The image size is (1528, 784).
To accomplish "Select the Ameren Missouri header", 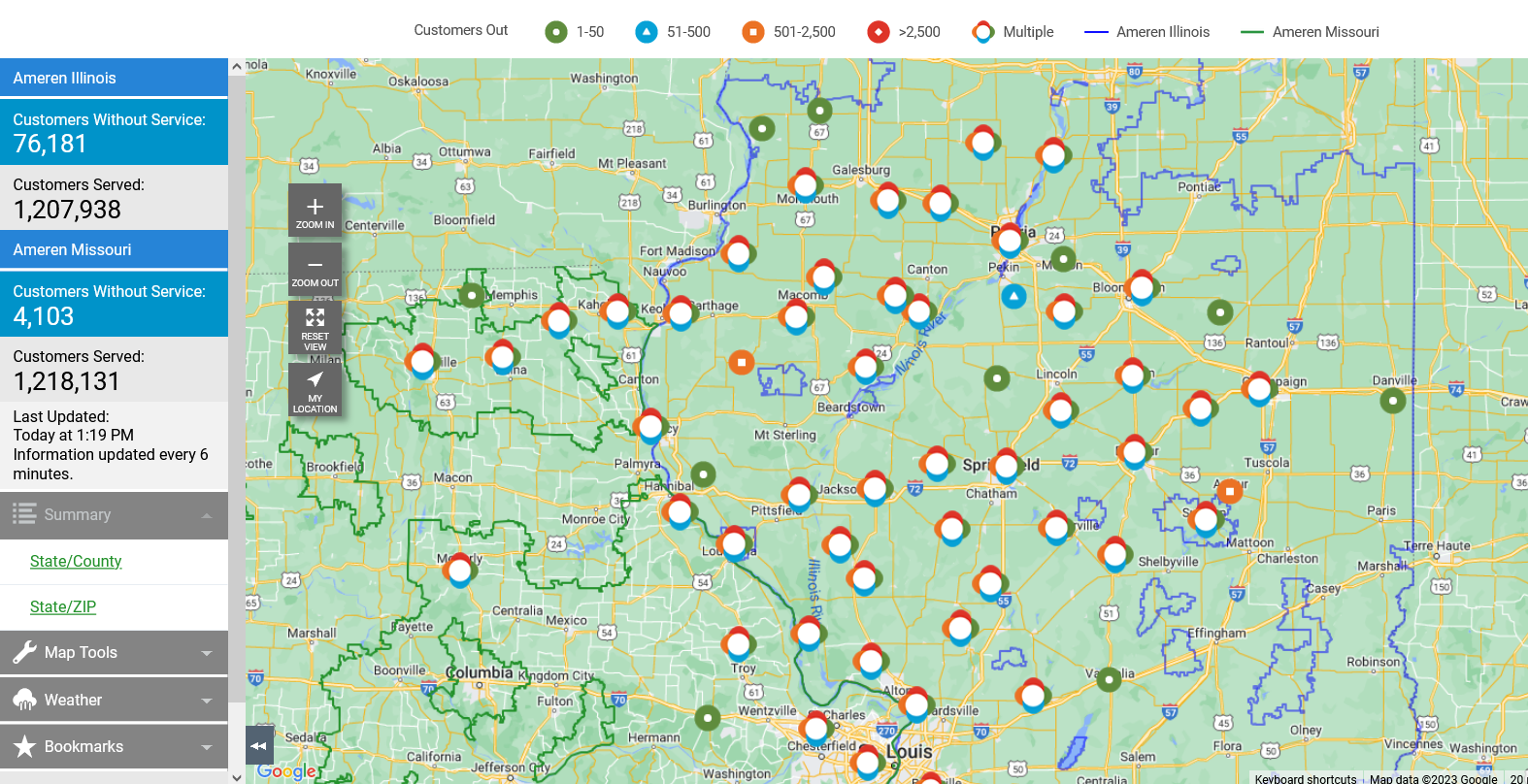I will pos(114,249).
